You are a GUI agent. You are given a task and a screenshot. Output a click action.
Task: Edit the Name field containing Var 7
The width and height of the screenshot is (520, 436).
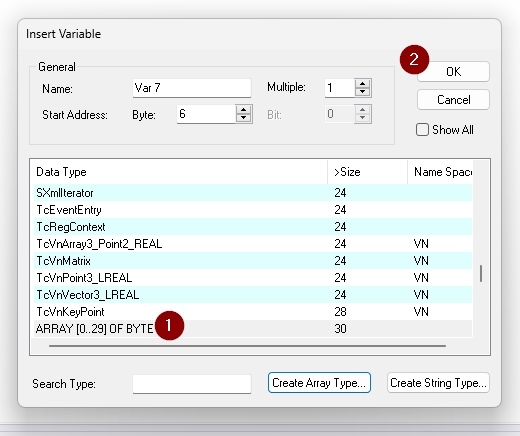(192, 88)
